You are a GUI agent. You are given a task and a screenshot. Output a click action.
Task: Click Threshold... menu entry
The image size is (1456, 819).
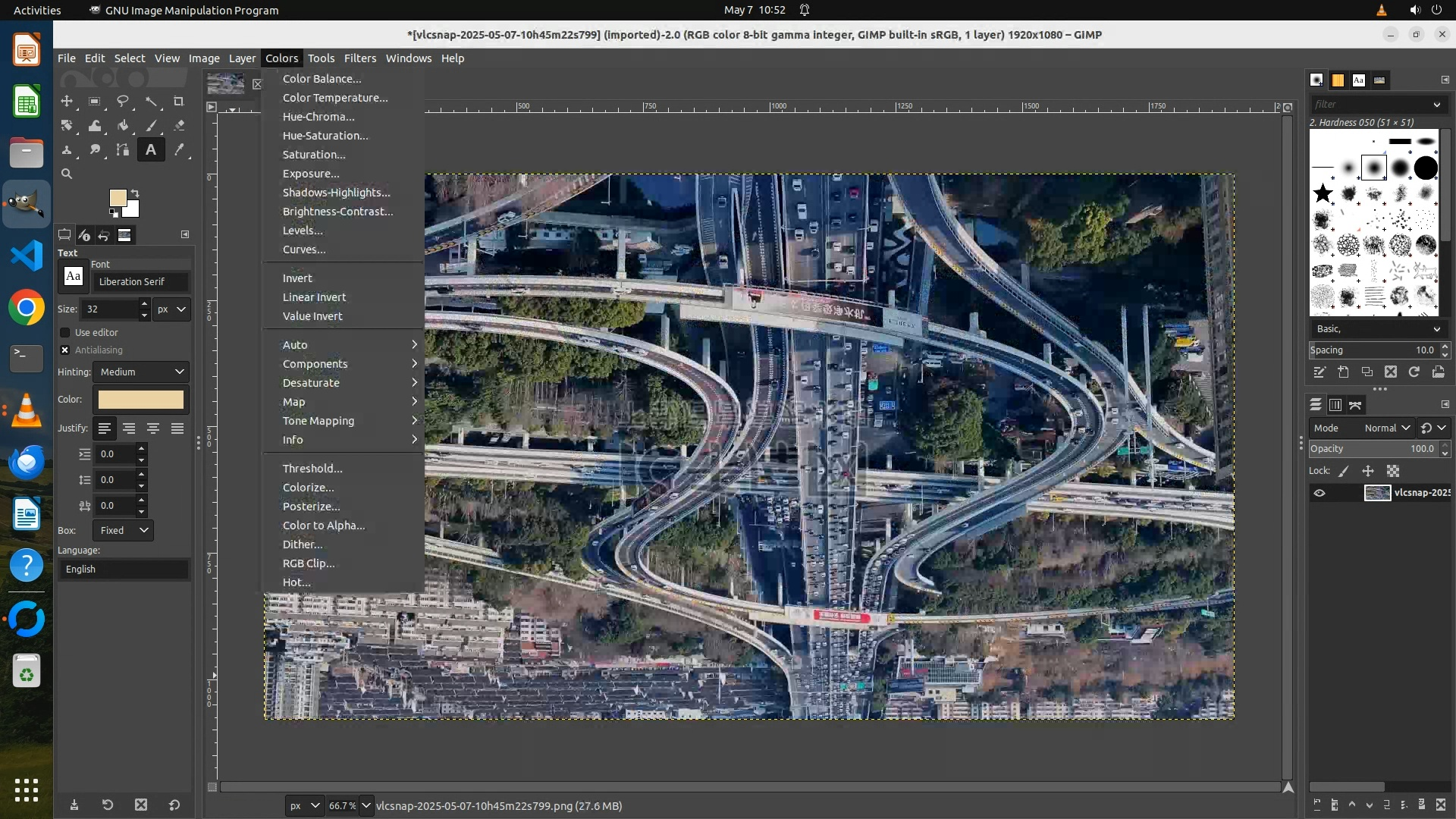pyautogui.click(x=312, y=469)
